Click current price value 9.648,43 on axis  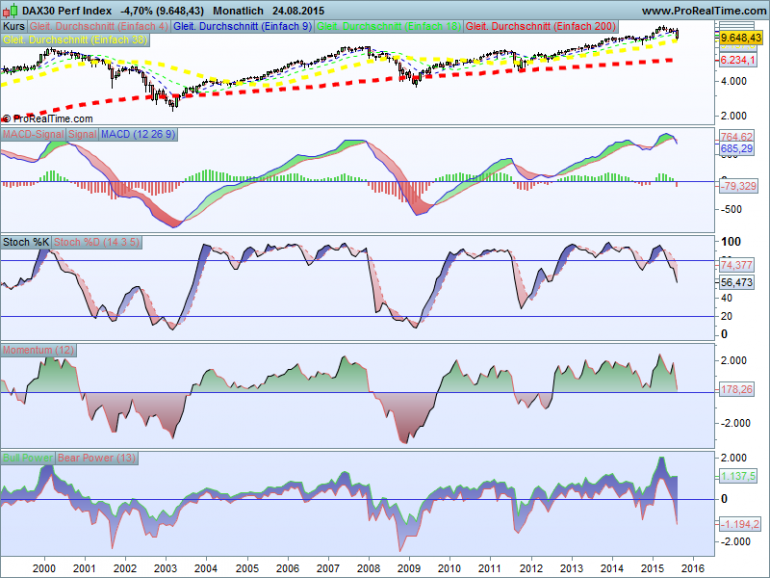(742, 38)
